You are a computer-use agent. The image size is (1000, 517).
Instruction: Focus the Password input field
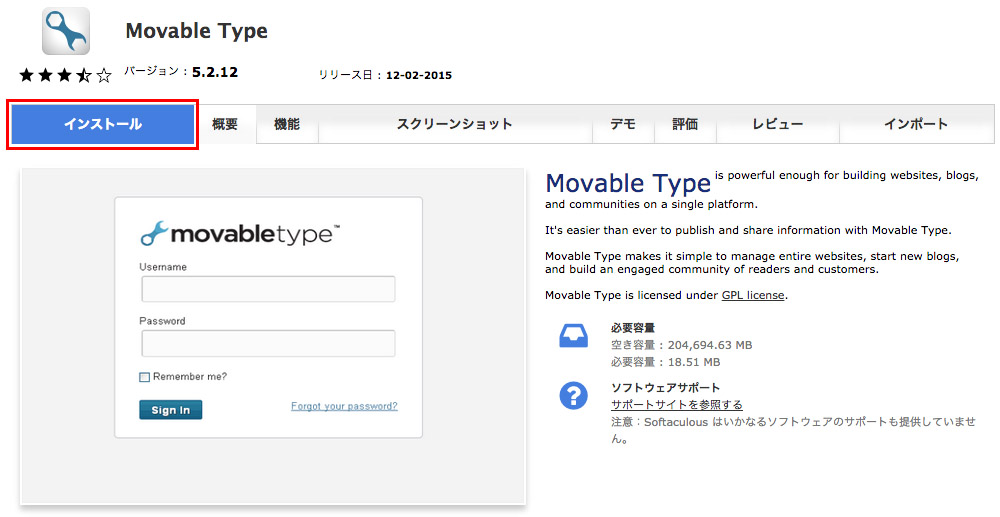(x=268, y=344)
